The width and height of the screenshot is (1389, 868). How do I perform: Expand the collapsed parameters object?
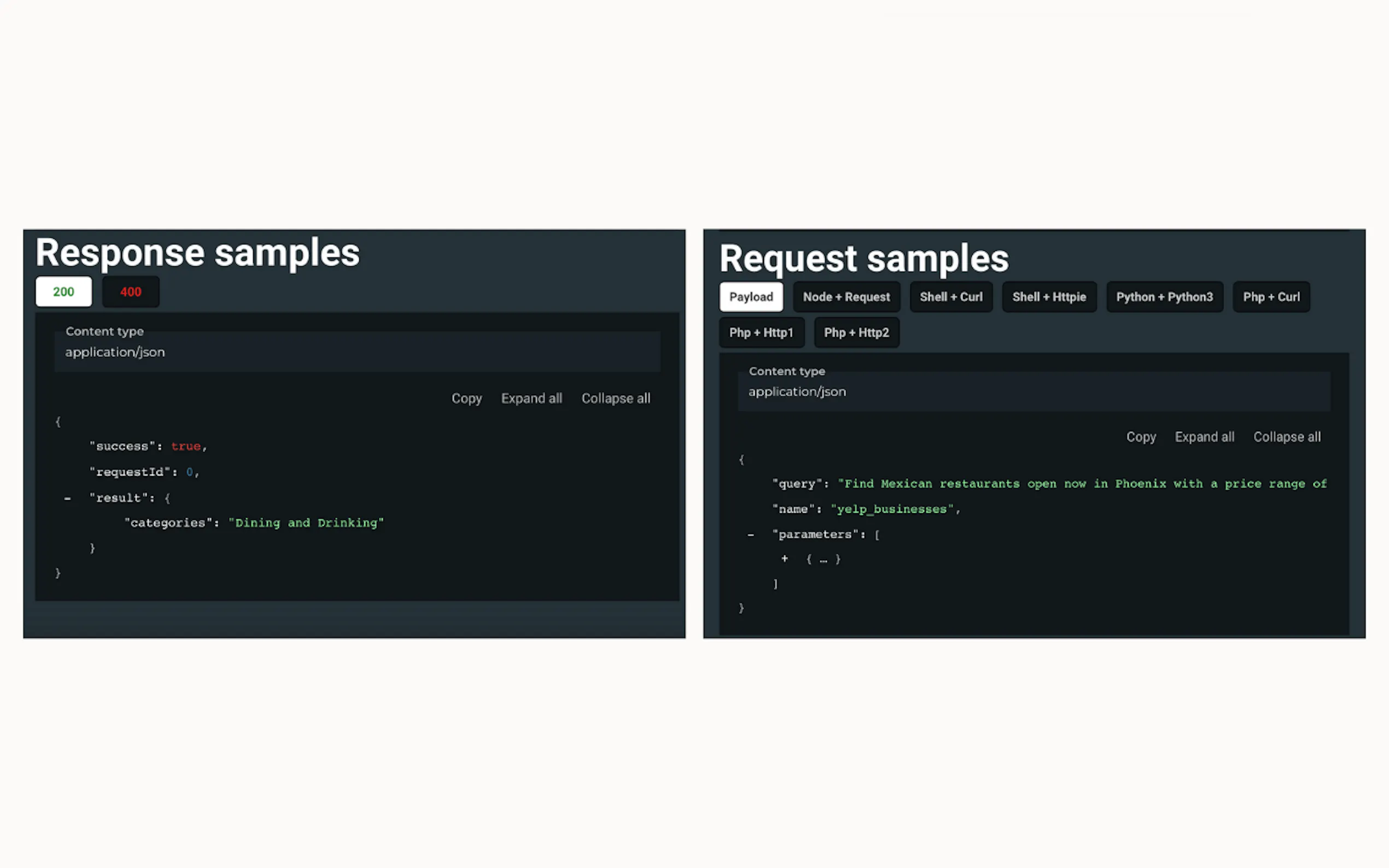[x=784, y=559]
